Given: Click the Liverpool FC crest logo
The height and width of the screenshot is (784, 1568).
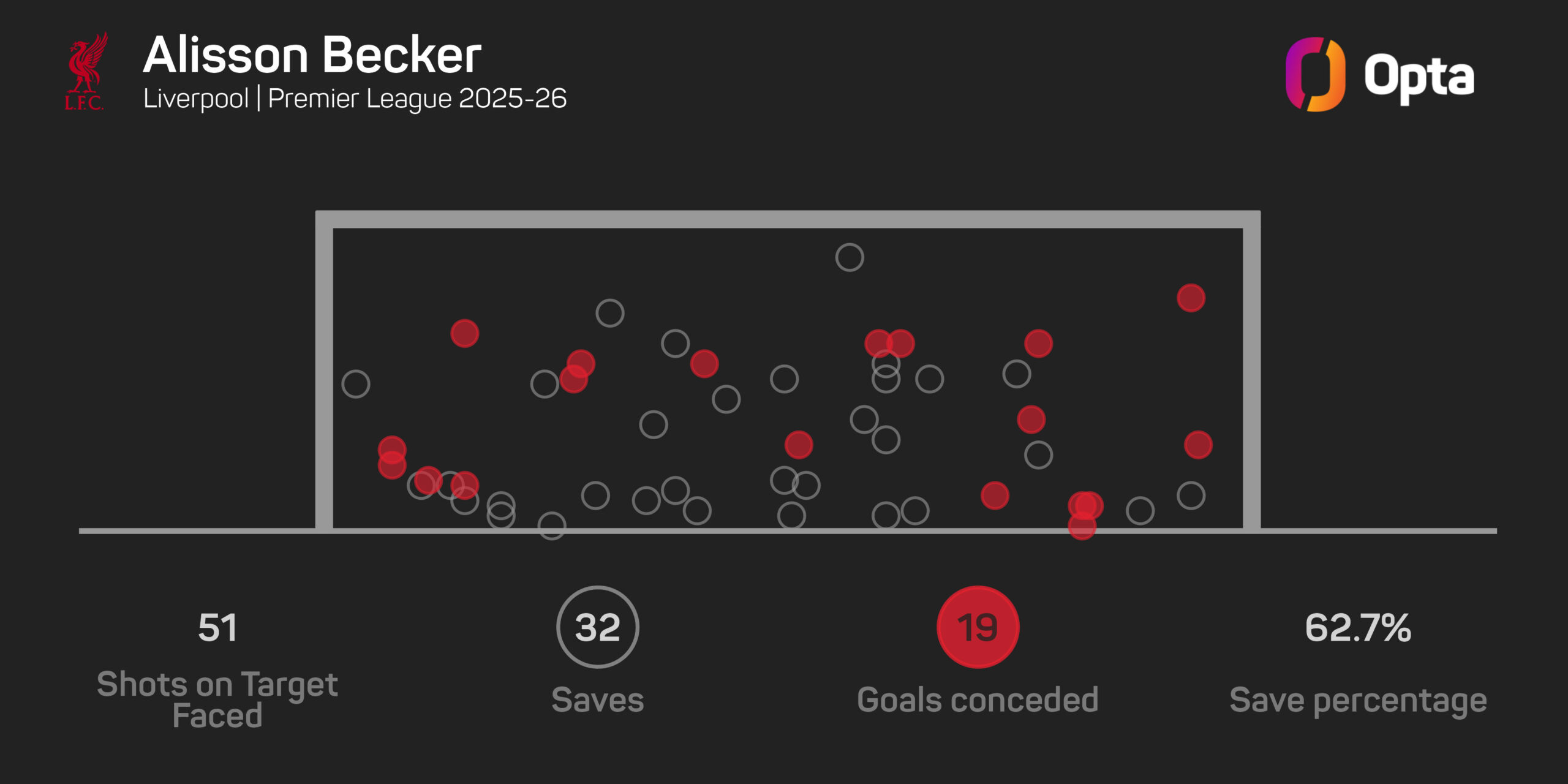Looking at the screenshot, I should [x=86, y=72].
